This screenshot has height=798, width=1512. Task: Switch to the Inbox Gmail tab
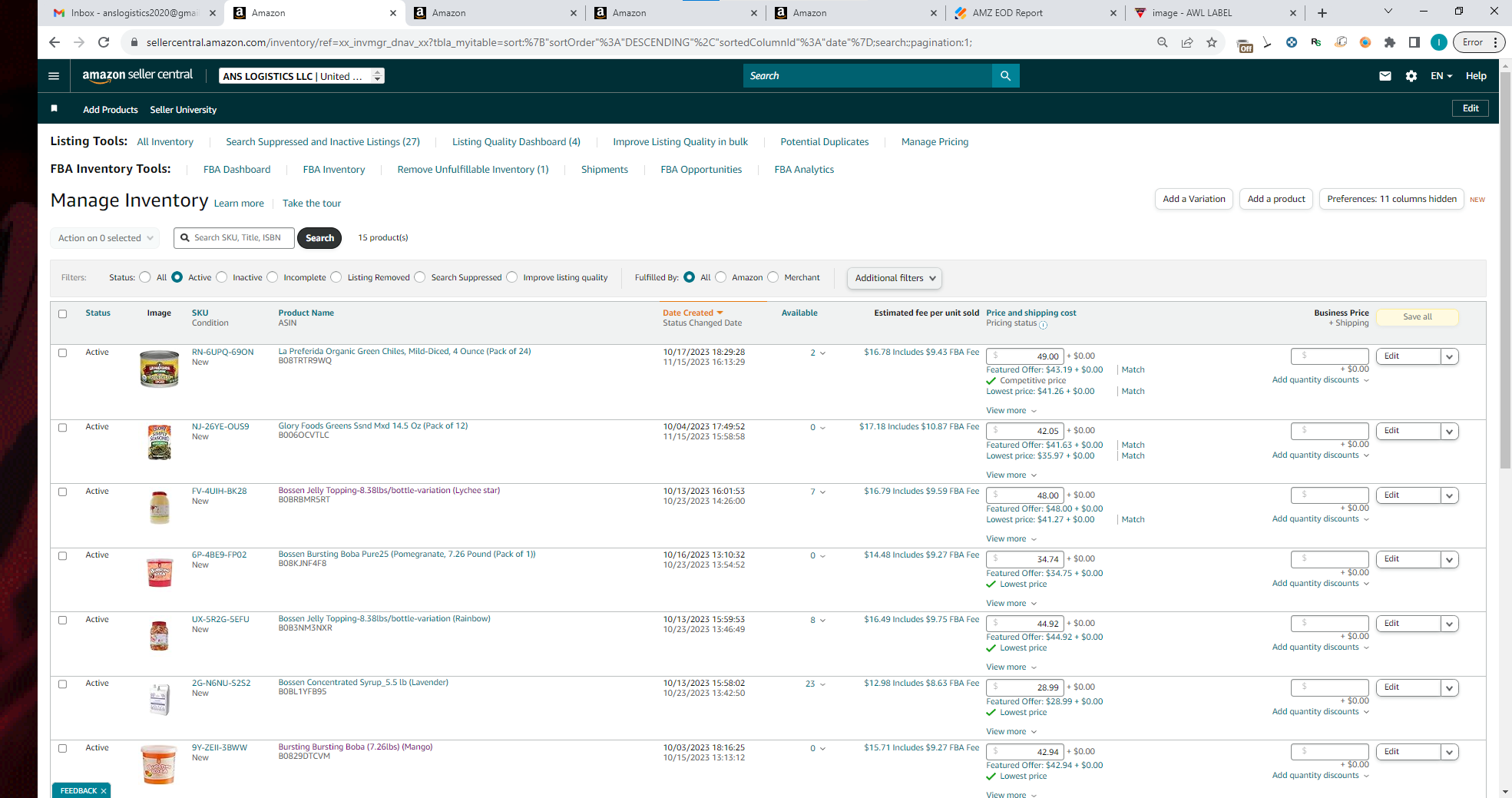tap(134, 13)
